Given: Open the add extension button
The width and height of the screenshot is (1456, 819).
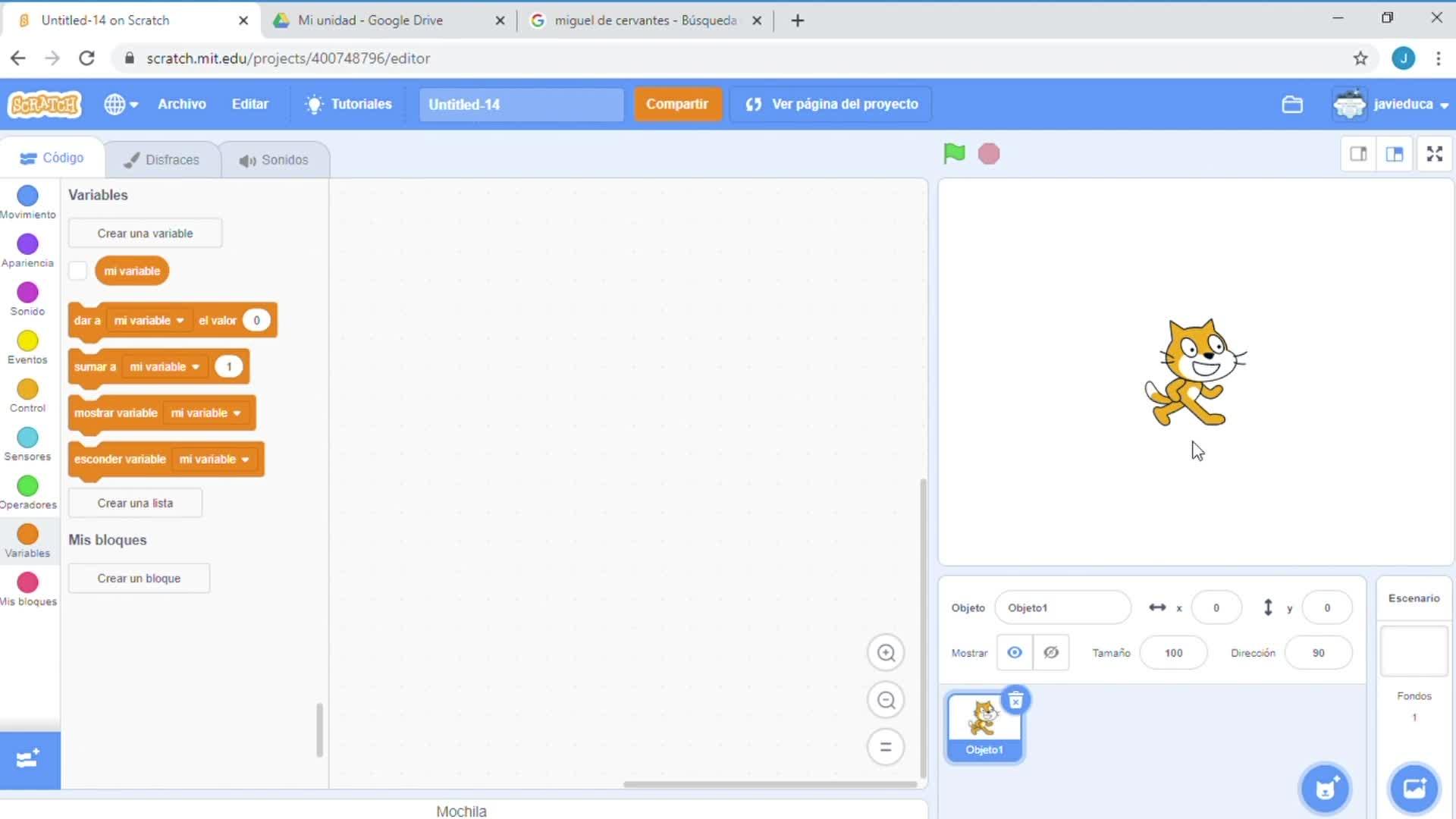Looking at the screenshot, I should [x=29, y=759].
